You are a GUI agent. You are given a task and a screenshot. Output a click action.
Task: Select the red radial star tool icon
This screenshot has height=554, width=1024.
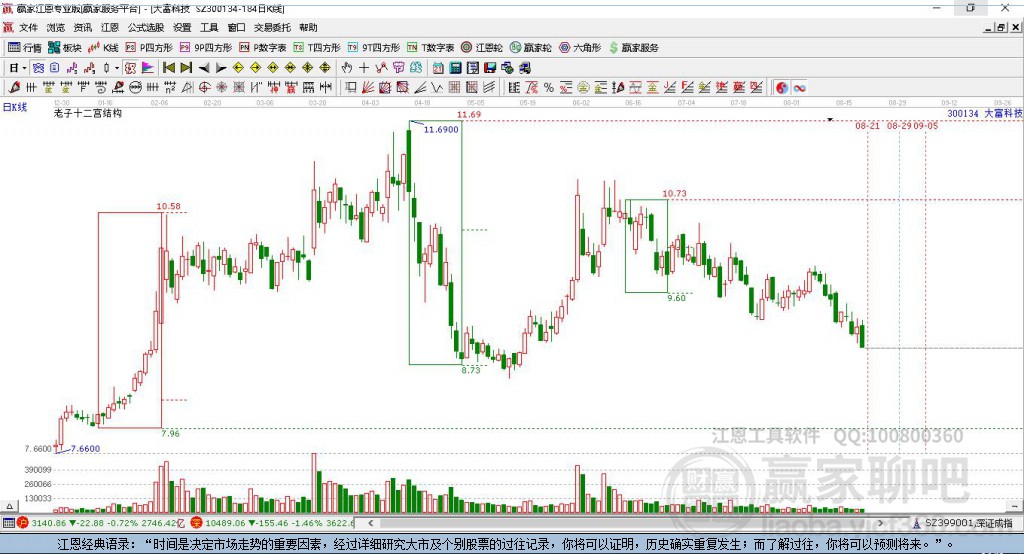(221, 88)
